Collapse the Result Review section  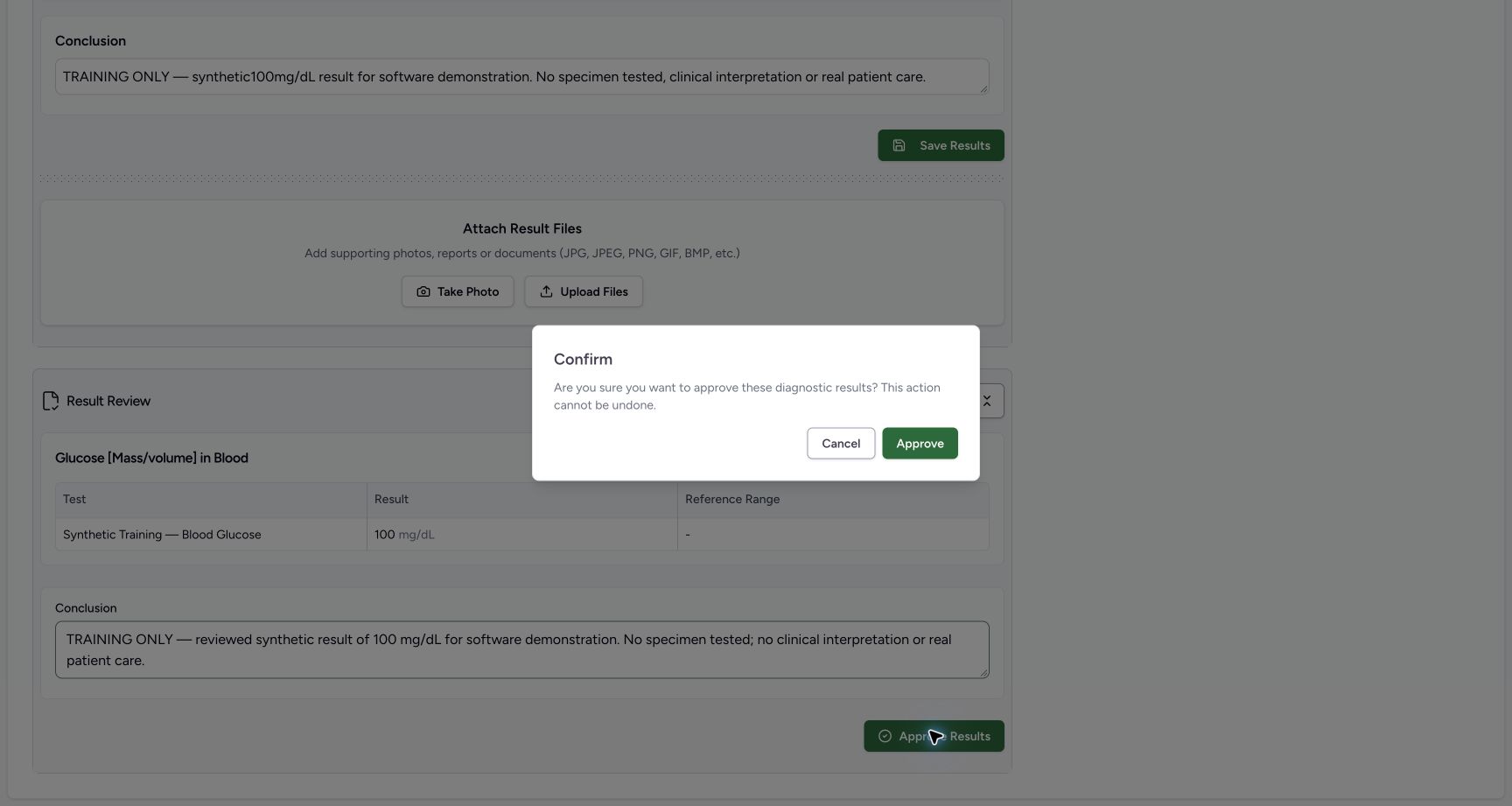pos(987,401)
